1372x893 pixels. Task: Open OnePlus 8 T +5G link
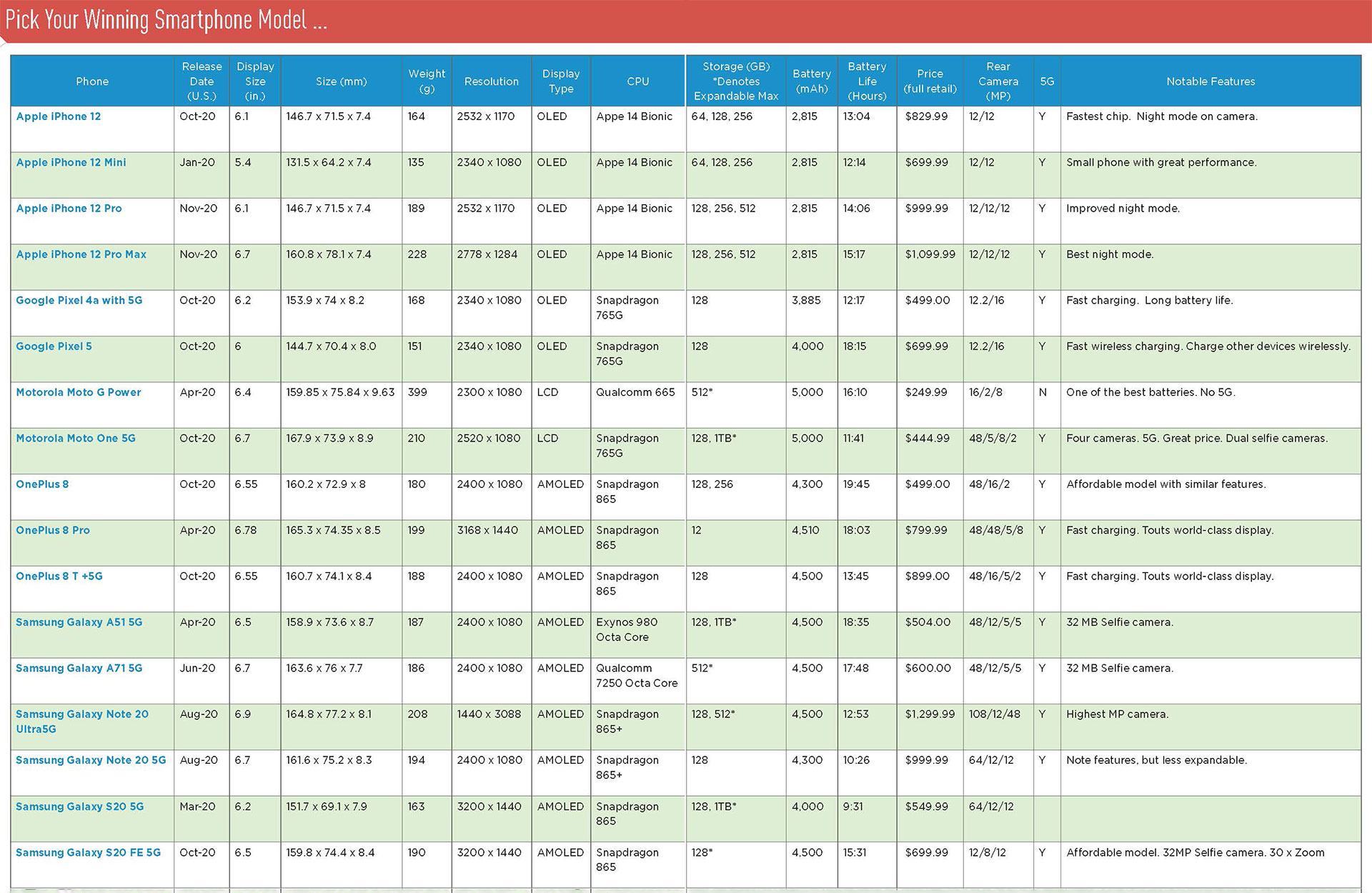tap(59, 577)
